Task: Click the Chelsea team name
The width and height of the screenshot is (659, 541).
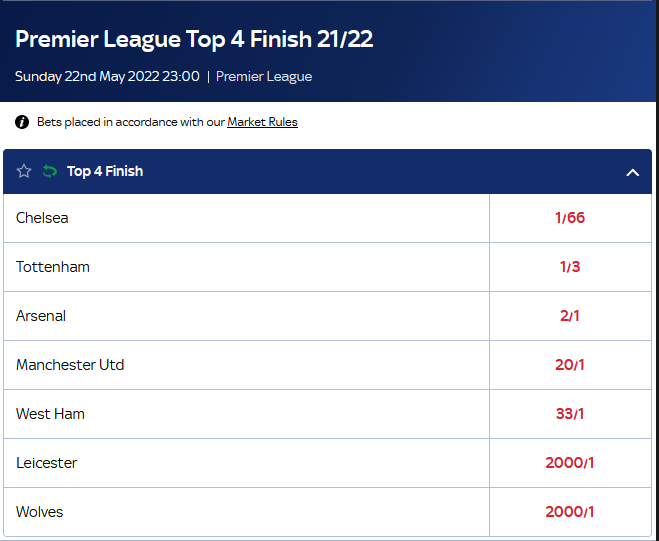Action: point(42,218)
